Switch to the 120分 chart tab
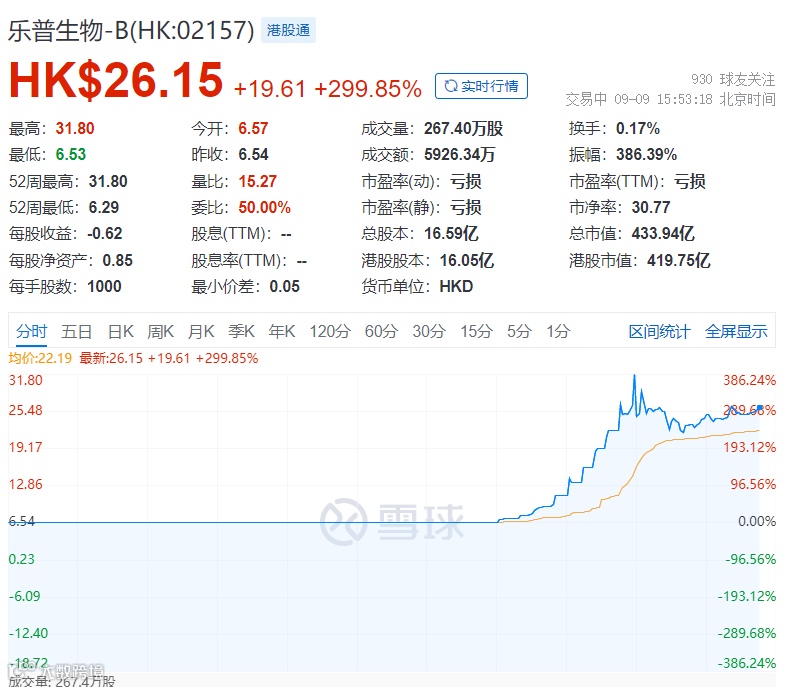Viewport: 790px width, 687px height. coord(330,331)
